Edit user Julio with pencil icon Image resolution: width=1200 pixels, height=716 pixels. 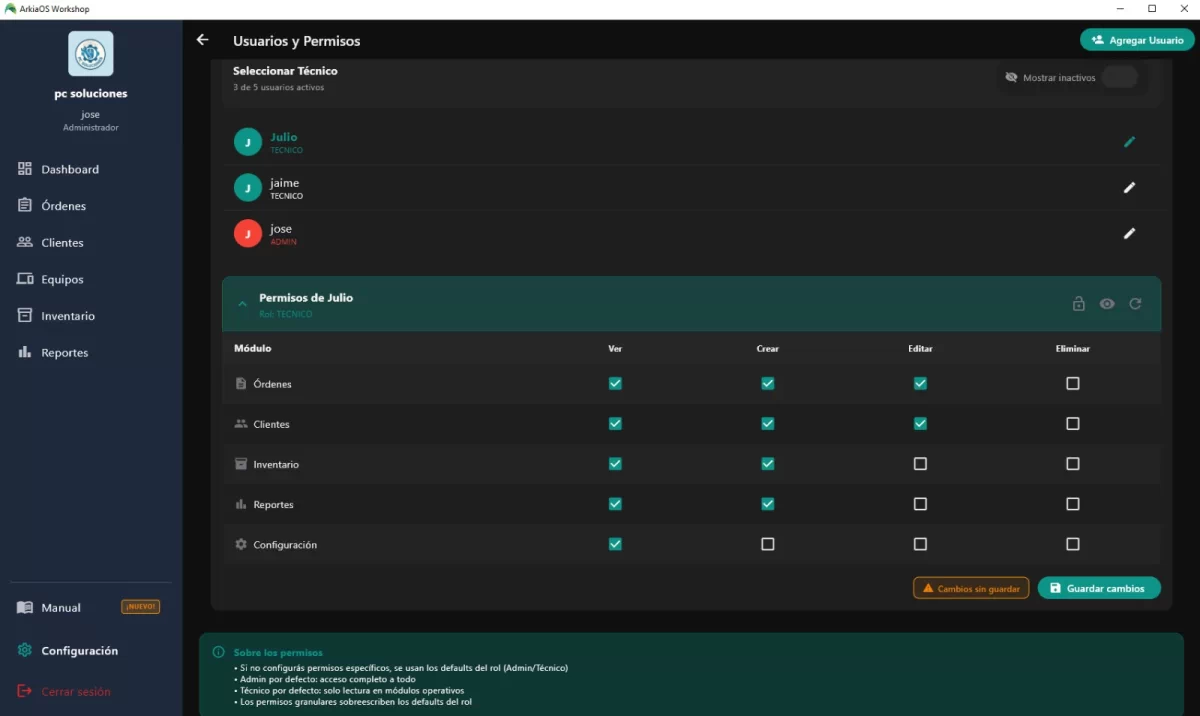coord(1129,142)
